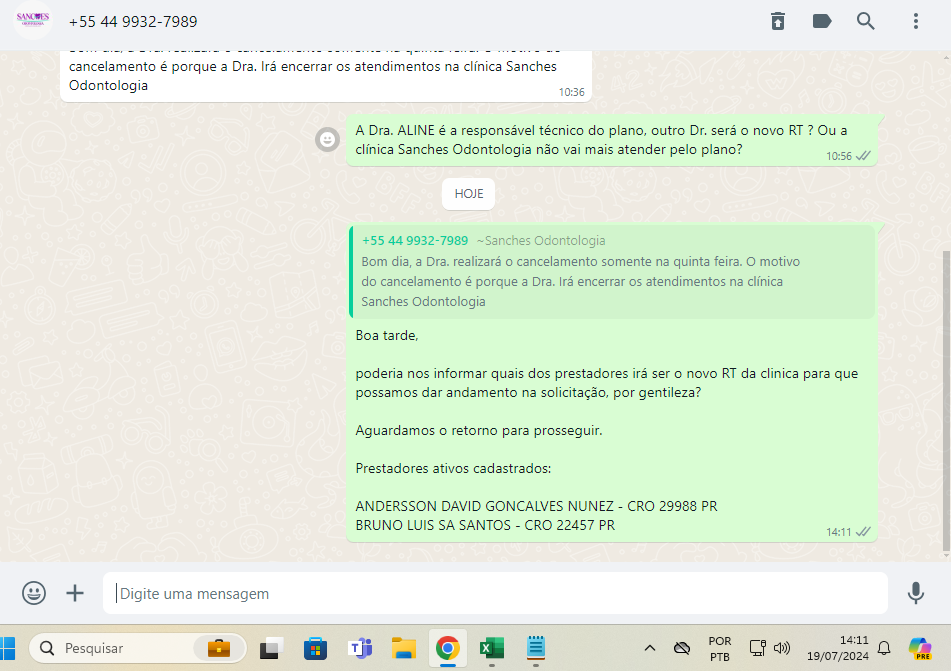
Task: Open the quoted message from Sanches Odontologia
Action: 613,272
